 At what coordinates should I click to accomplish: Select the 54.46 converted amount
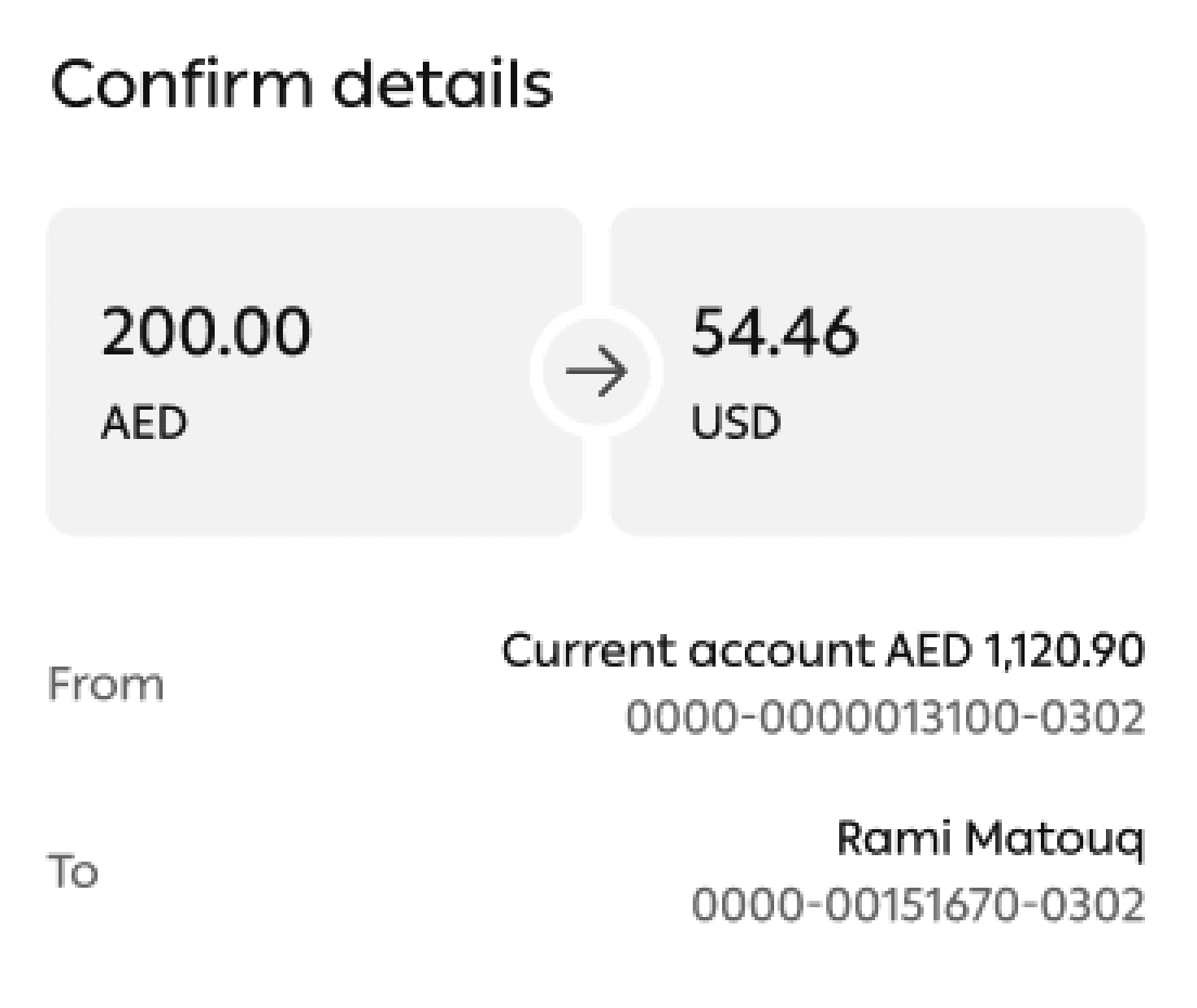pyautogui.click(x=774, y=332)
